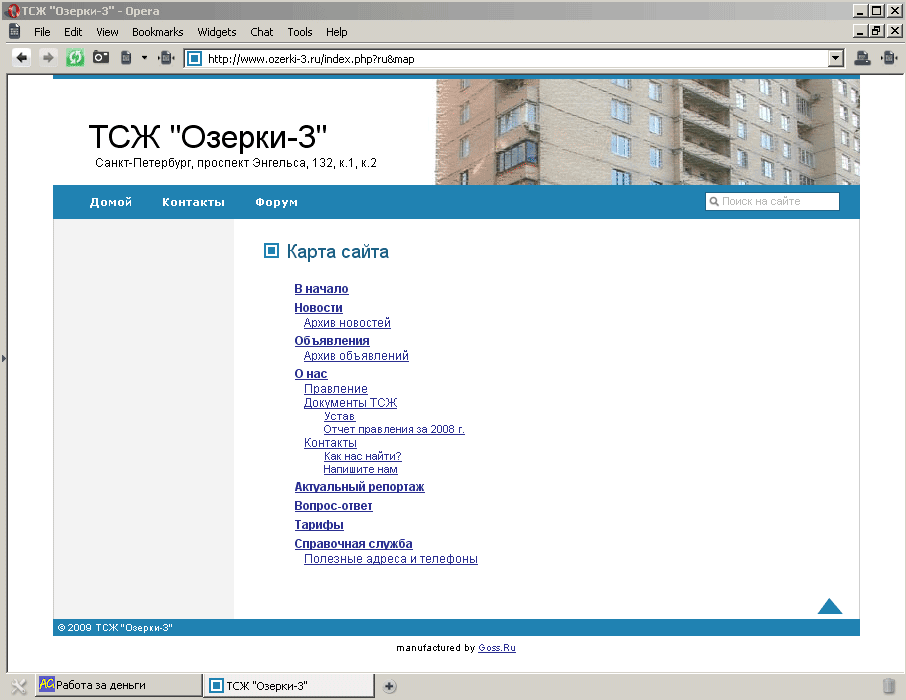The image size is (906, 700).
Task: Open the Новости link
Action: [318, 308]
